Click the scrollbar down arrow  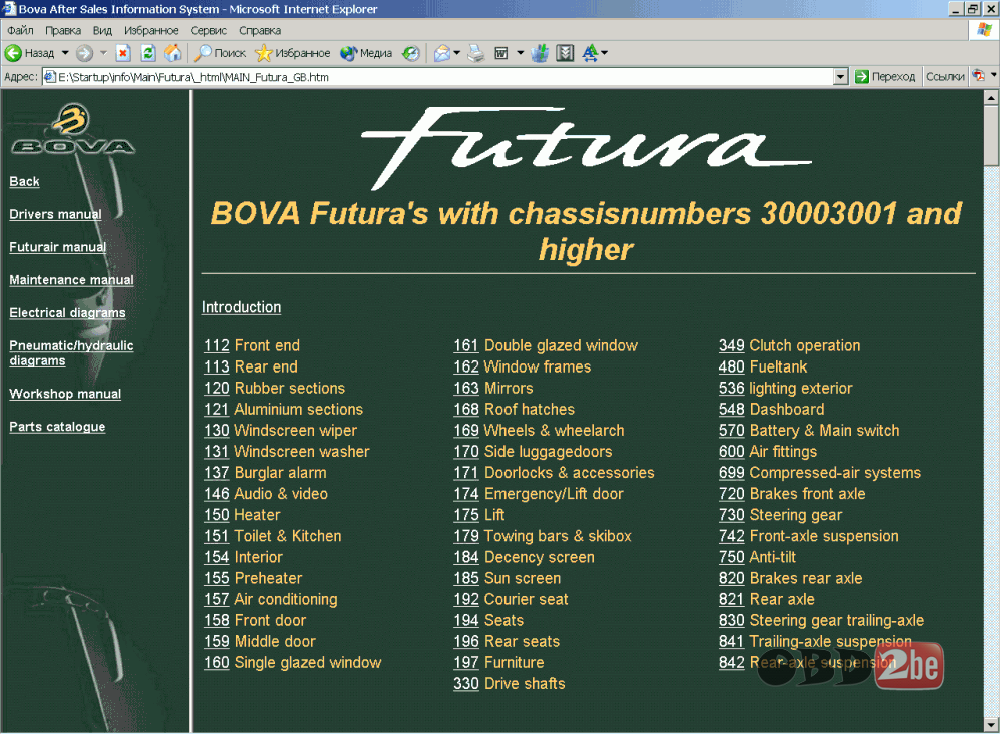click(x=991, y=724)
